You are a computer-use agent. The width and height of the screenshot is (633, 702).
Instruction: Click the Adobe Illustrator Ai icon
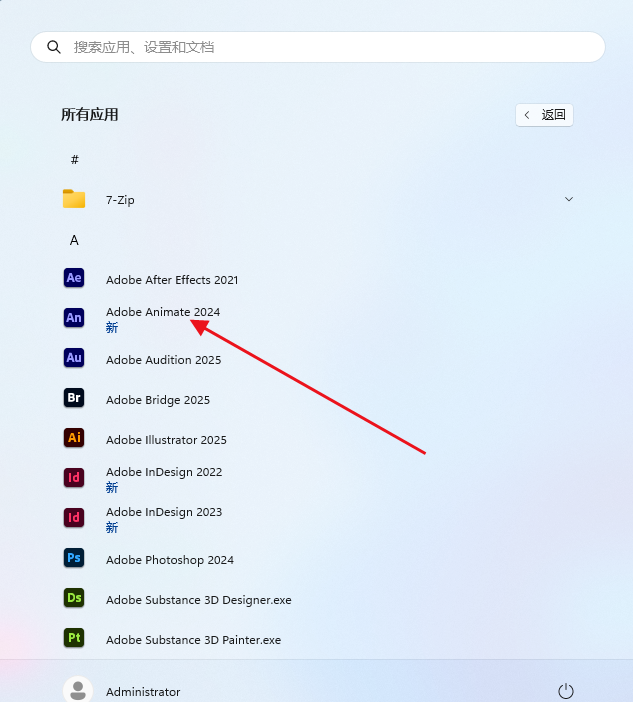click(x=74, y=437)
